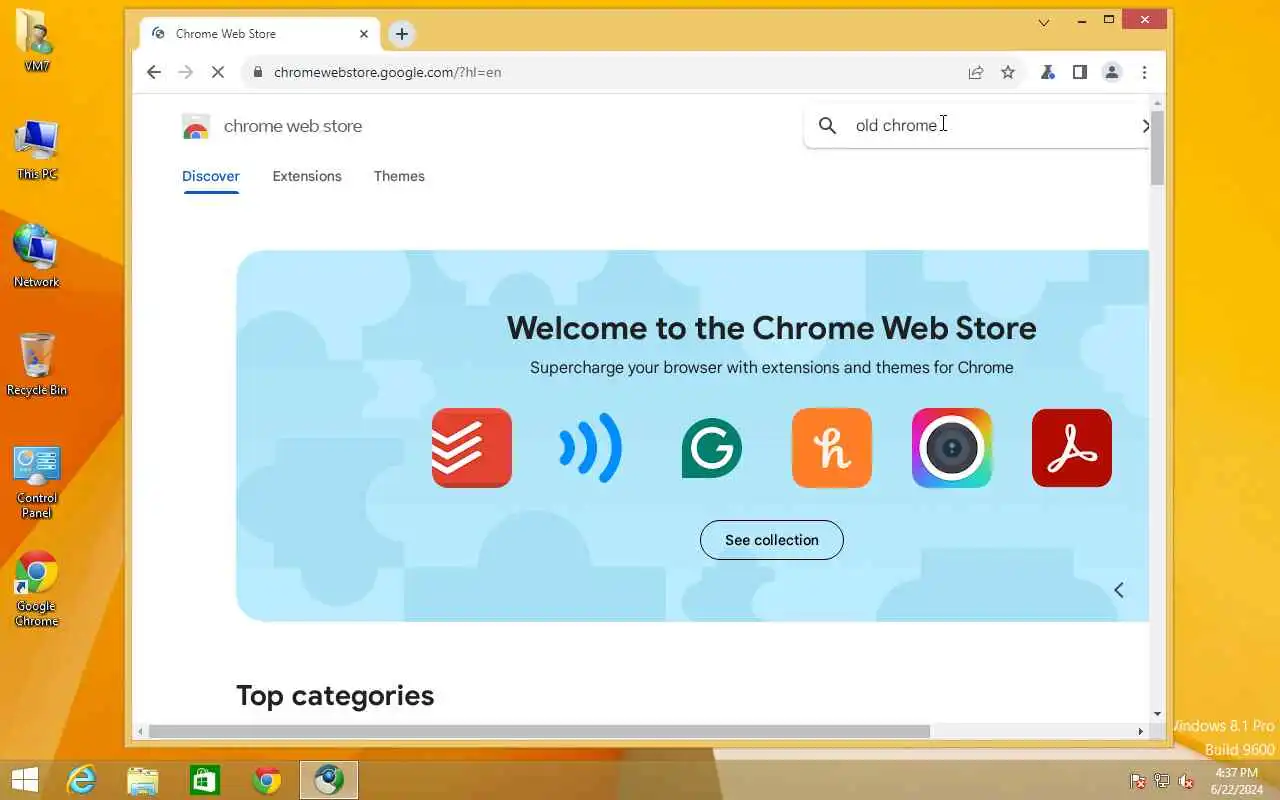Open the network status tray icon

1162,781
